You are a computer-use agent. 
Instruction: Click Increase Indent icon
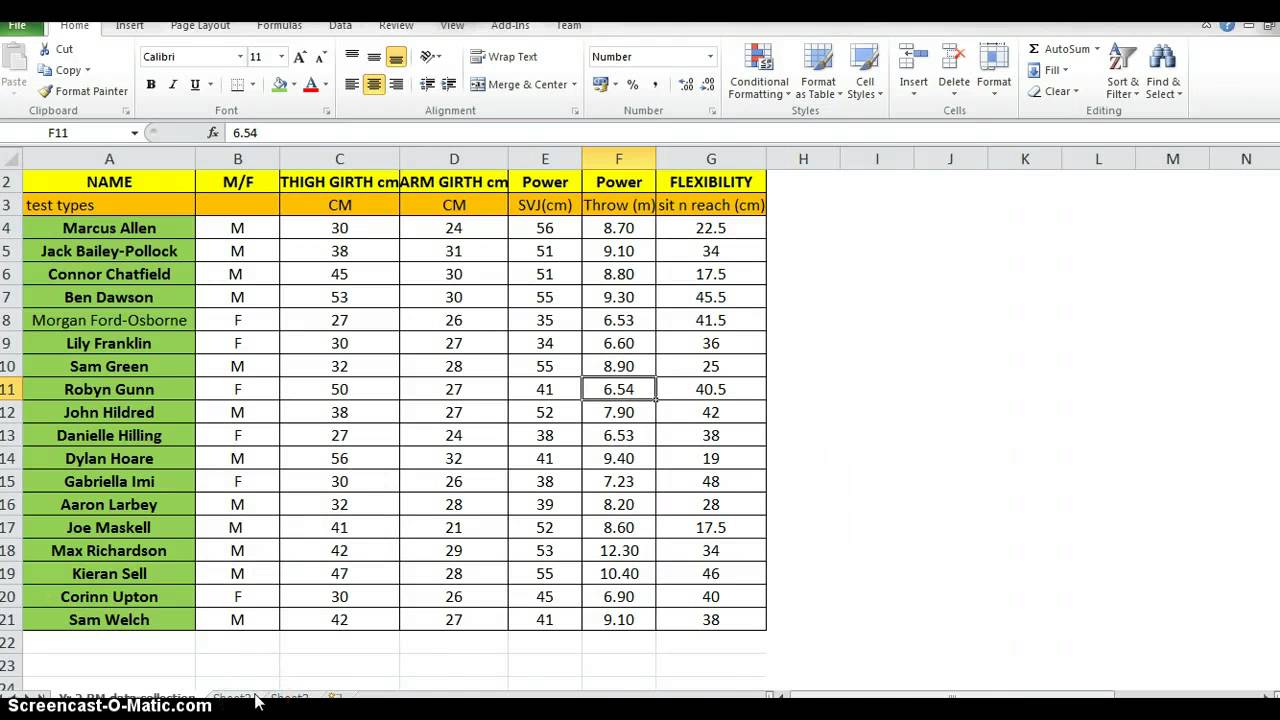click(x=449, y=85)
